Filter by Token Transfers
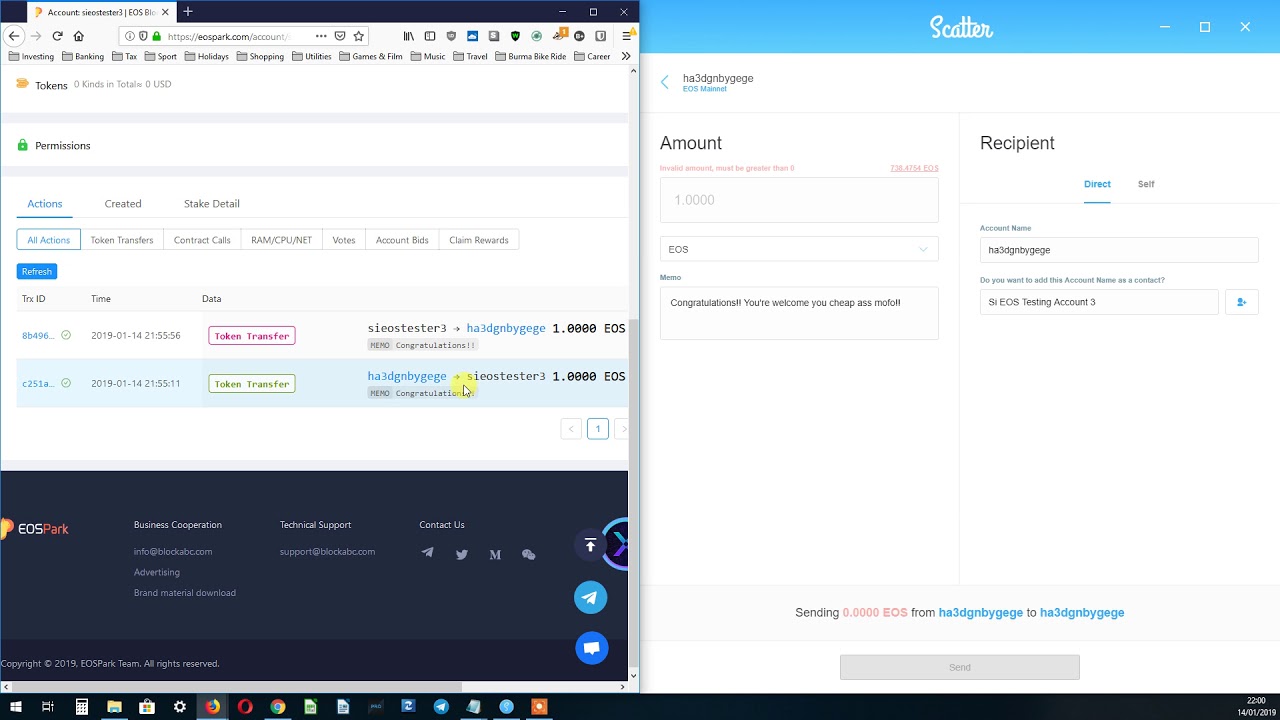The image size is (1280, 720). 122,240
